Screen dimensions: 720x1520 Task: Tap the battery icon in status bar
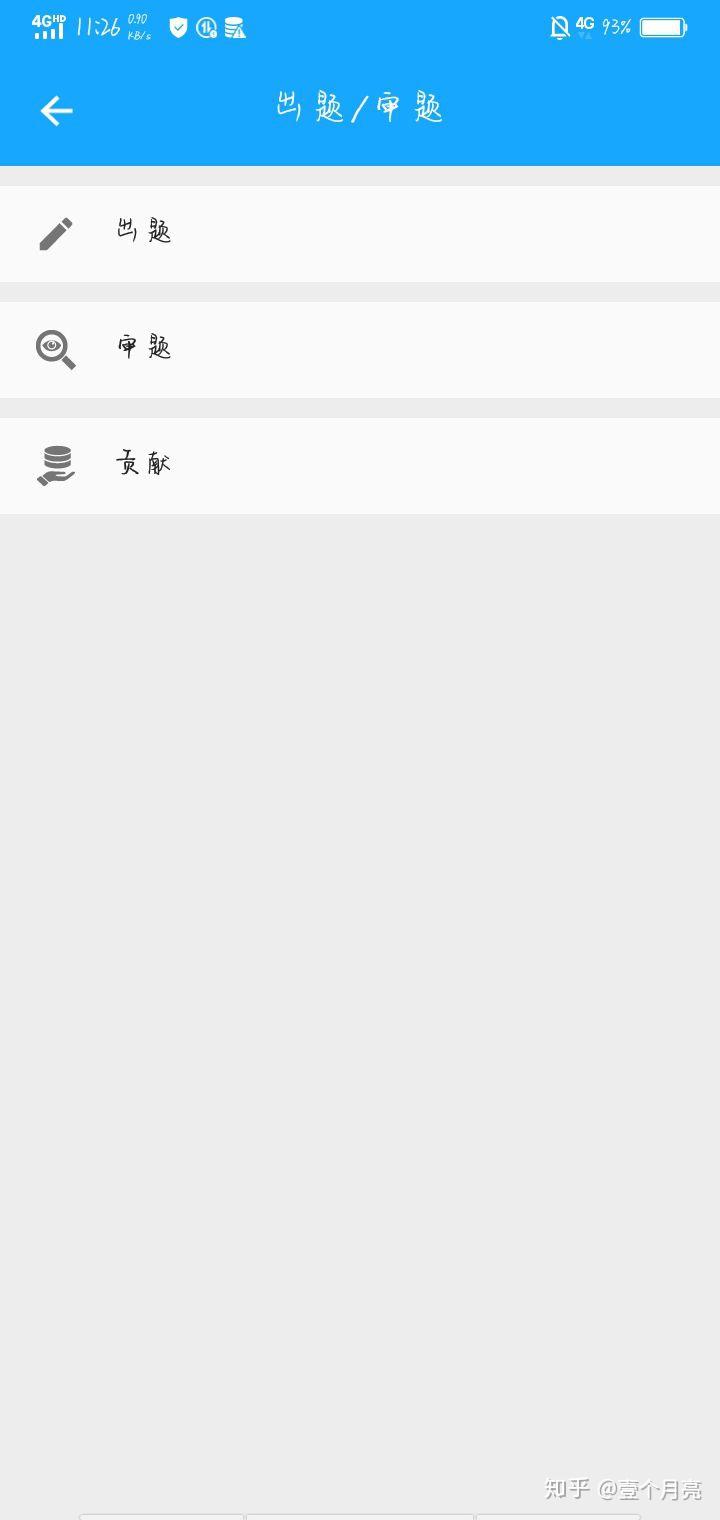click(663, 27)
